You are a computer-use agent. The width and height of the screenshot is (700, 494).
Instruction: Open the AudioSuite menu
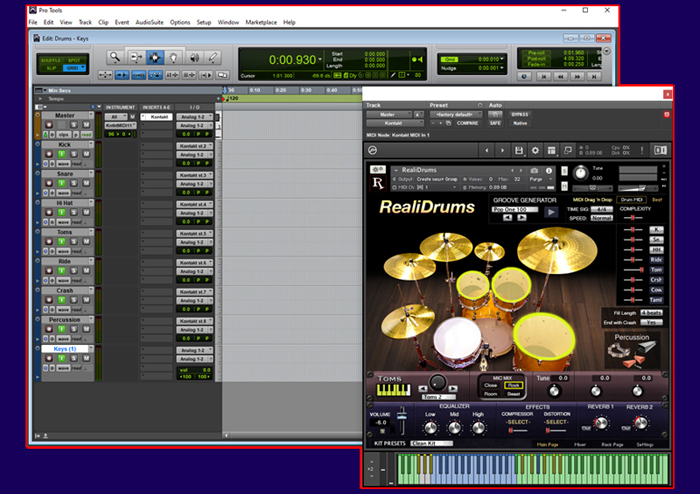(x=150, y=21)
